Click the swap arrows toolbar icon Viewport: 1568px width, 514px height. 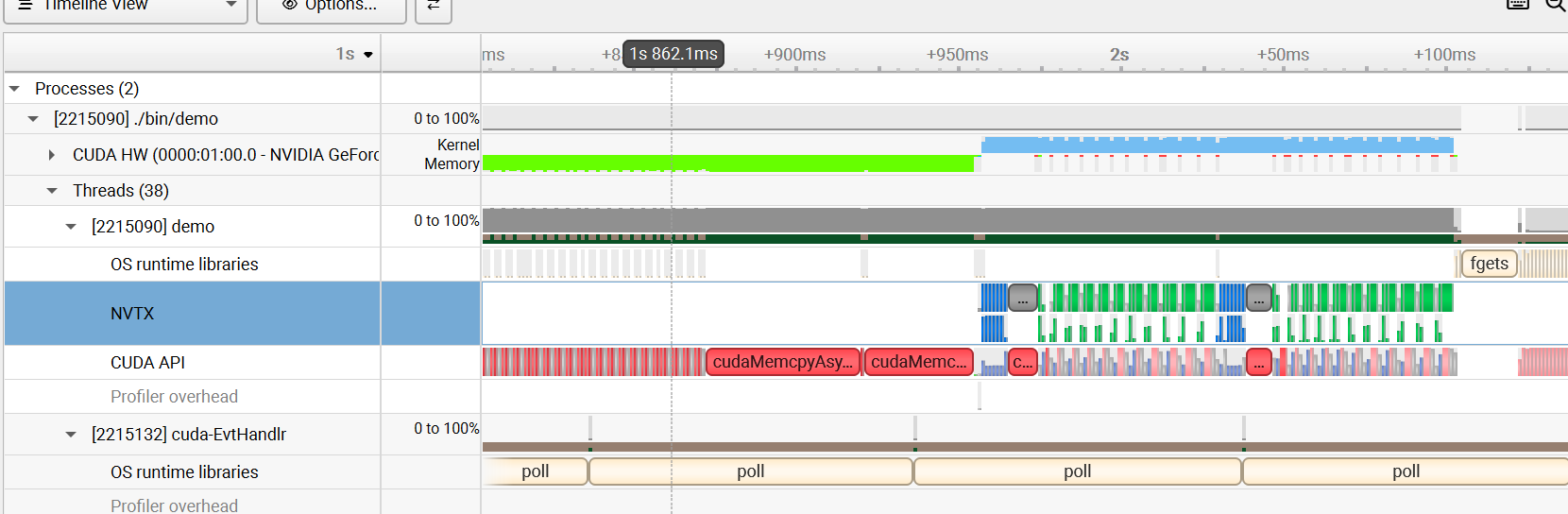coord(434,6)
